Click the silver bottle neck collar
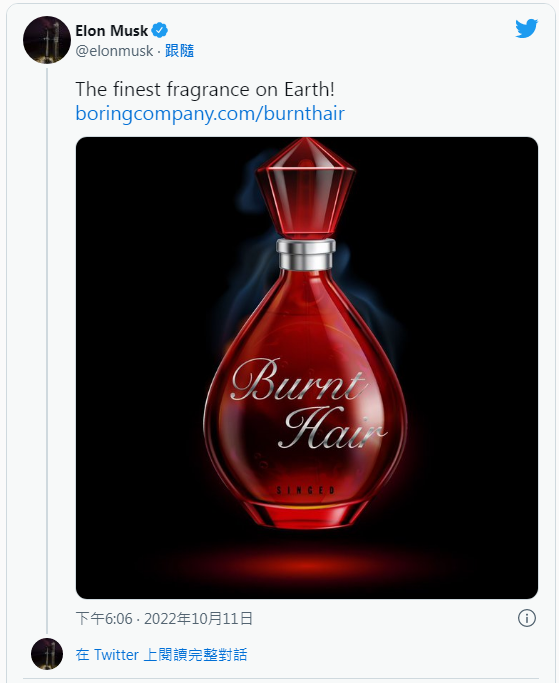This screenshot has height=683, width=559. coord(306,254)
